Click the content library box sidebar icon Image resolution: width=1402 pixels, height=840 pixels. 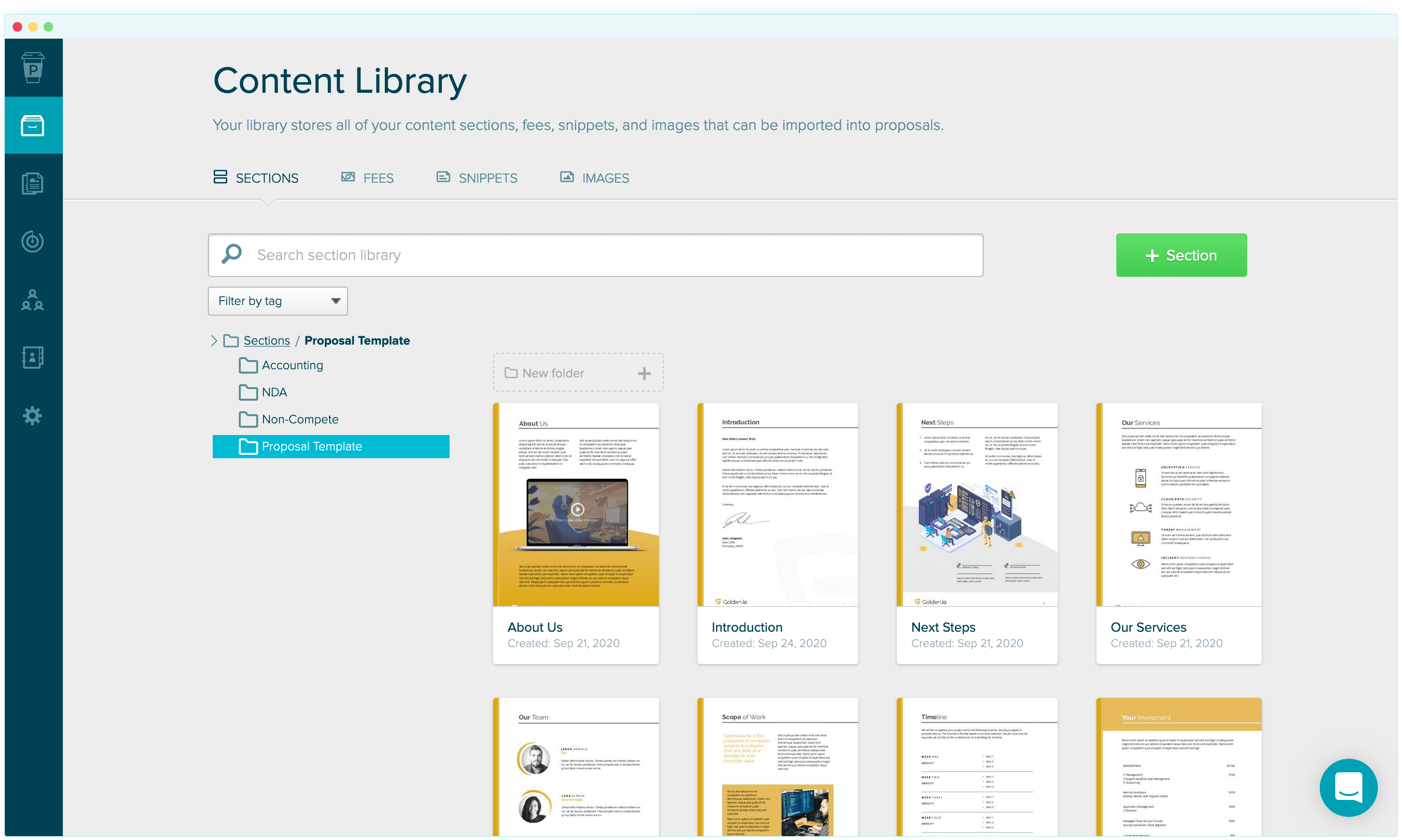(33, 126)
